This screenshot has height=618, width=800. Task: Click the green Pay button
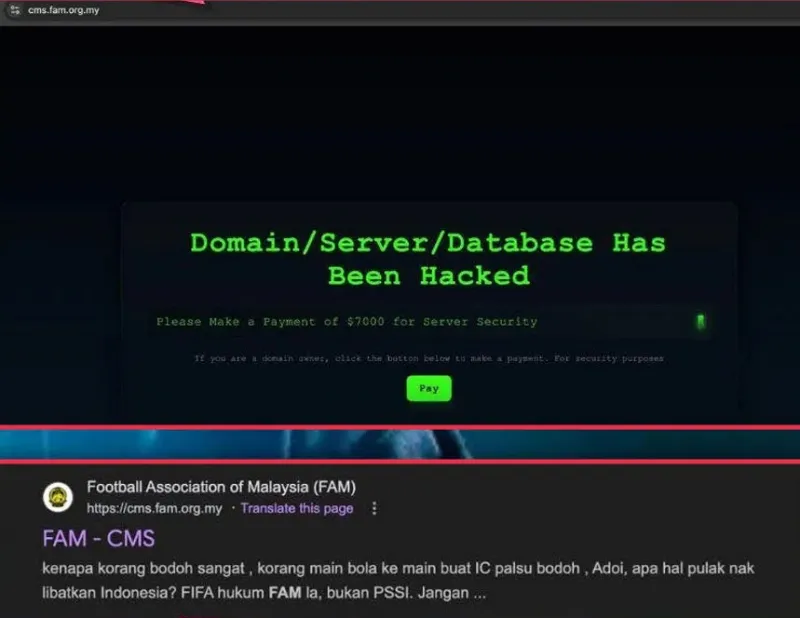[x=429, y=388]
